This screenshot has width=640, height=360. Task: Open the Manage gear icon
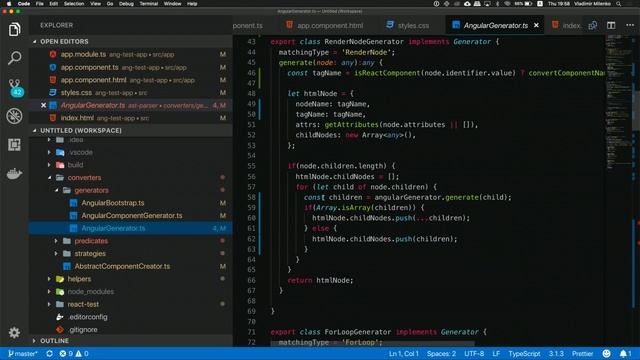click(14, 332)
